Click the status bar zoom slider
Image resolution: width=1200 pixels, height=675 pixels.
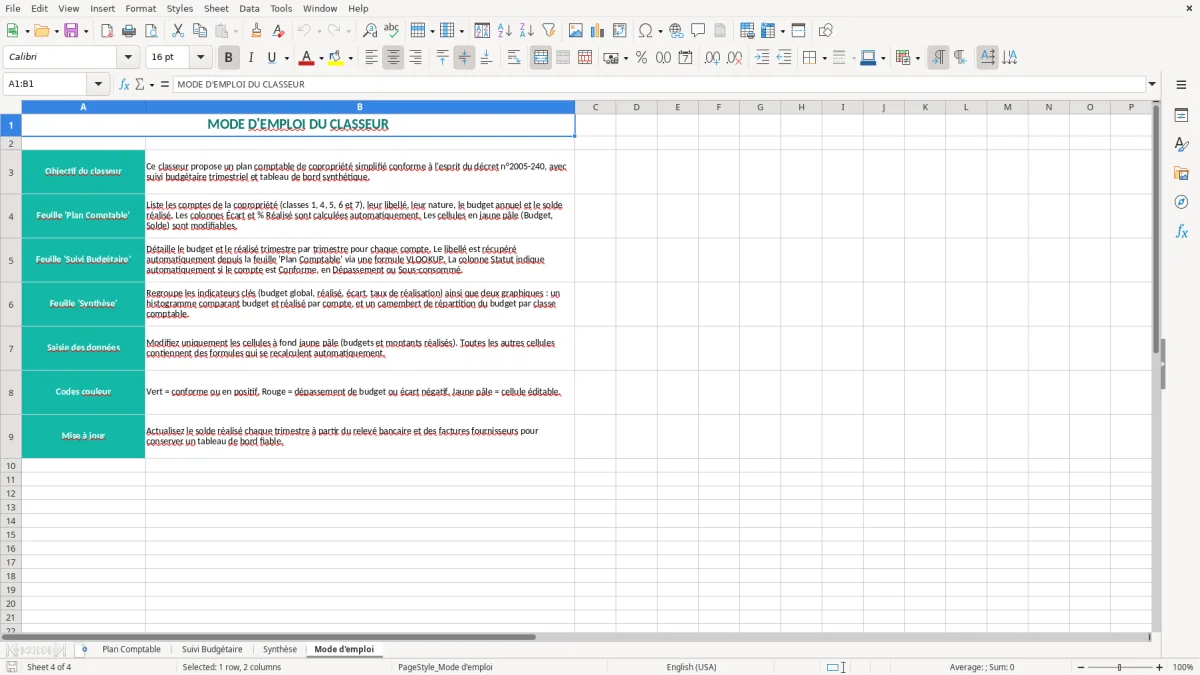[x=1120, y=667]
